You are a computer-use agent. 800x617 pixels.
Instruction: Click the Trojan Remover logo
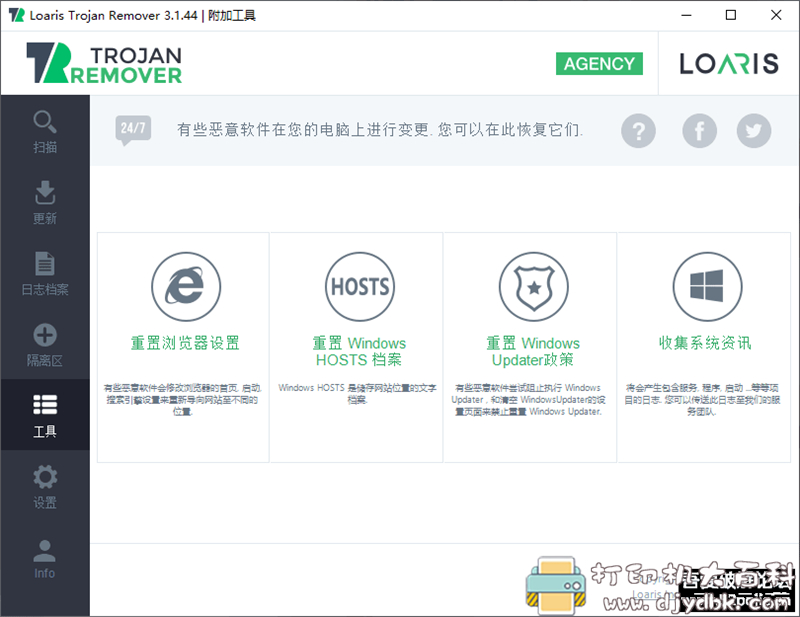[x=104, y=63]
